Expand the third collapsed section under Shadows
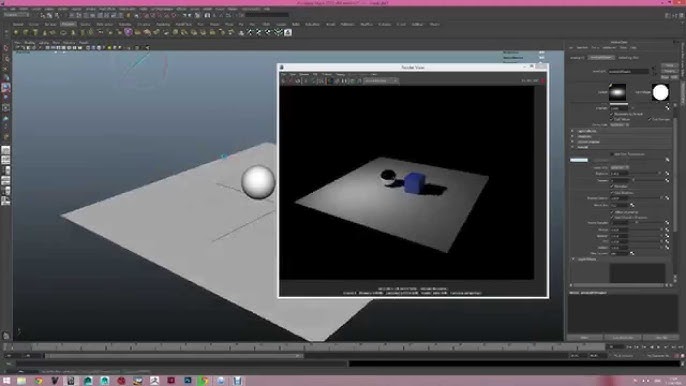The image size is (686, 386). (x=573, y=141)
